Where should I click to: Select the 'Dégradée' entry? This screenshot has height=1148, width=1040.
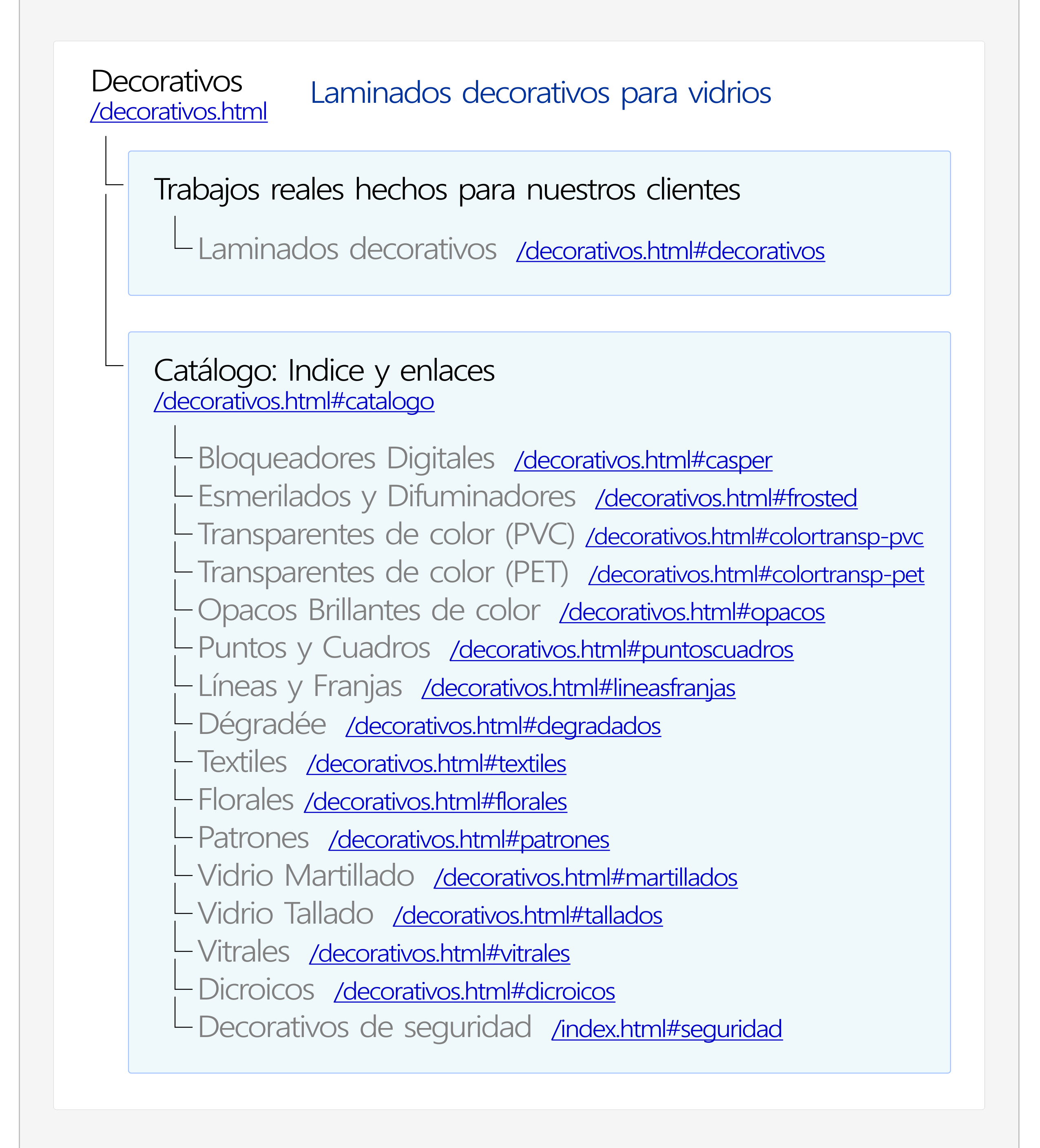(262, 725)
